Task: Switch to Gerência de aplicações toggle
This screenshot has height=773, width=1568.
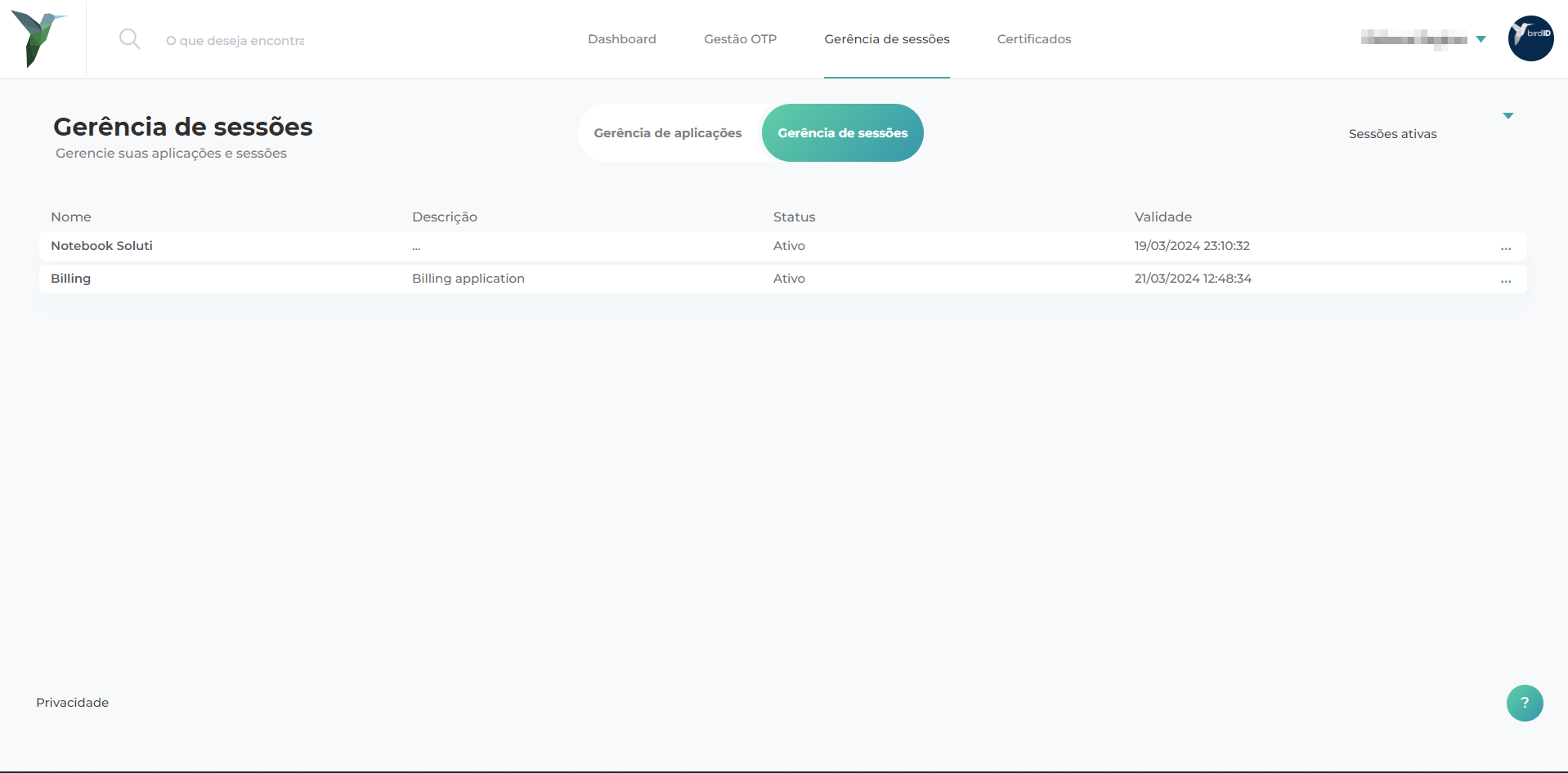Action: [x=667, y=133]
